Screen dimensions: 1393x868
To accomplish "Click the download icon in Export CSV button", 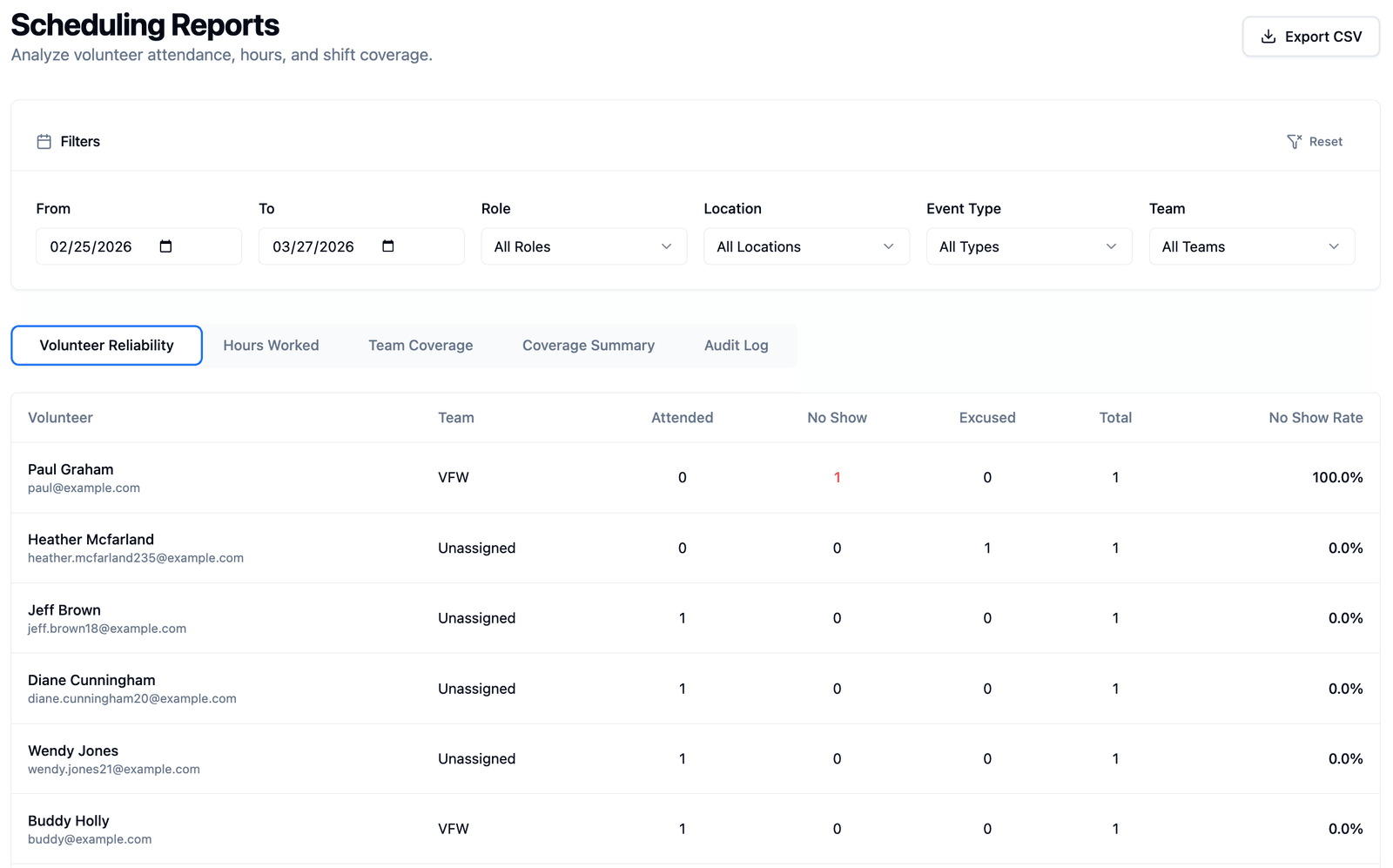I will [1268, 37].
